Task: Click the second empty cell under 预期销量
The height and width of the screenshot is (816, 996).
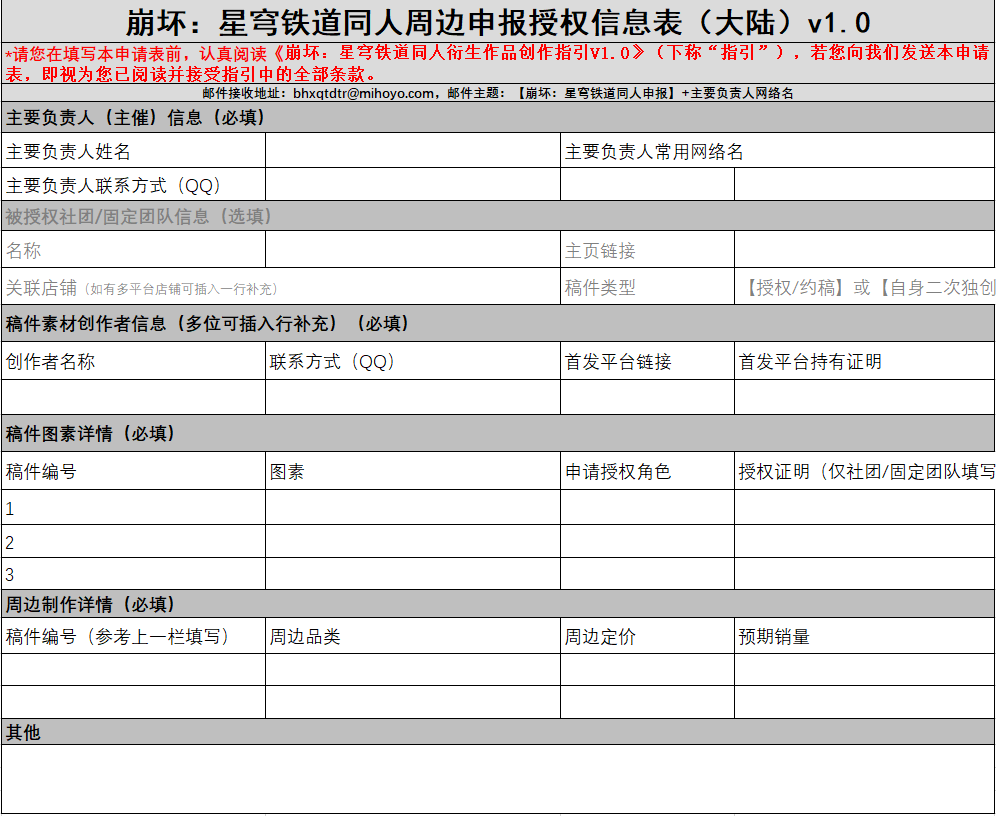Action: pos(865,702)
